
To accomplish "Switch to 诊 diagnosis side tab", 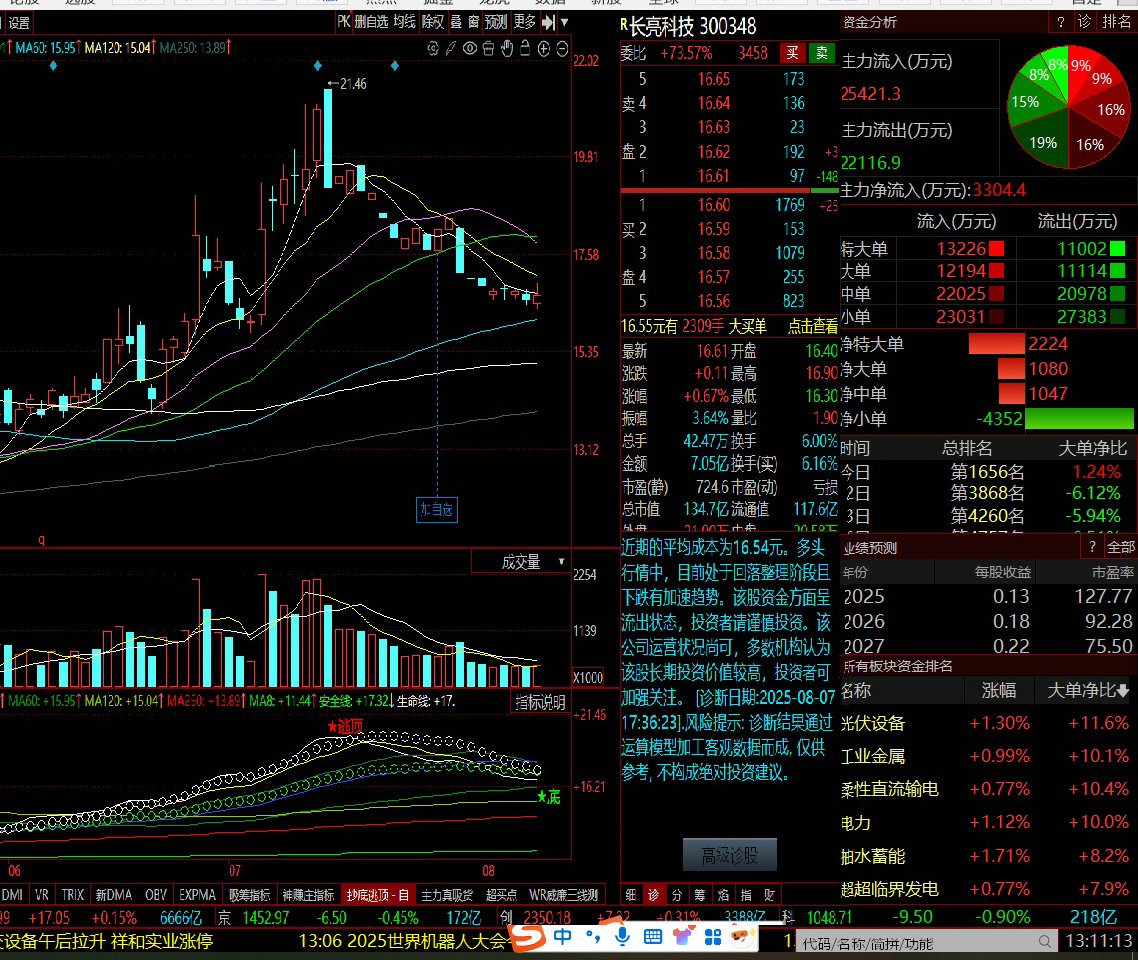I will point(653,895).
